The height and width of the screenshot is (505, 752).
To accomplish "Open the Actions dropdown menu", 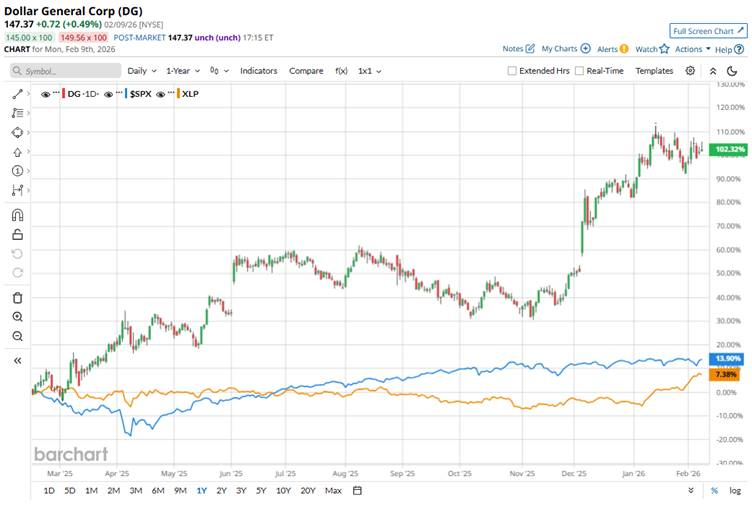I will (692, 49).
